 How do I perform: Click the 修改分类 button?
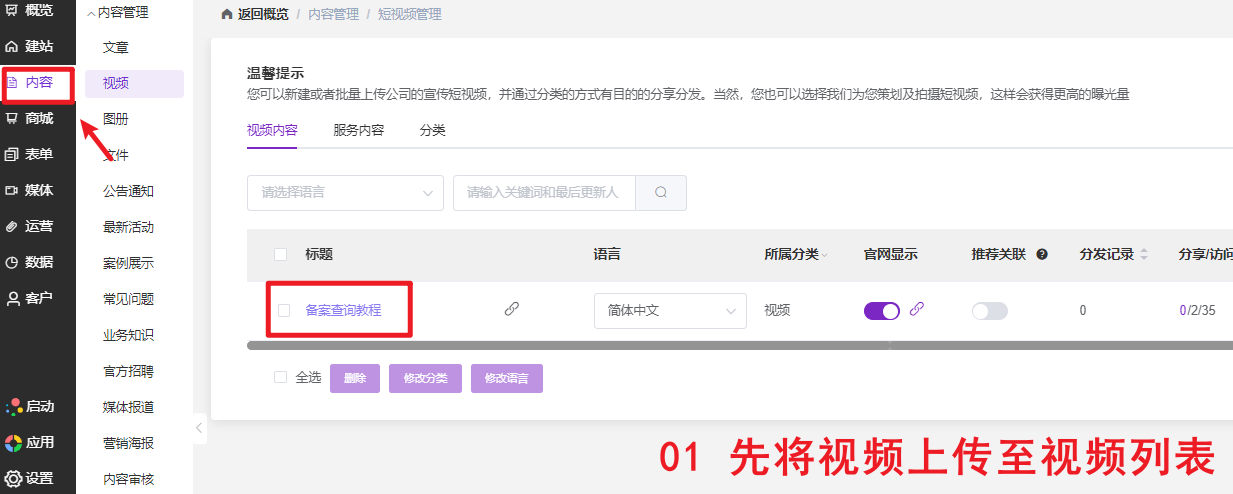point(425,378)
